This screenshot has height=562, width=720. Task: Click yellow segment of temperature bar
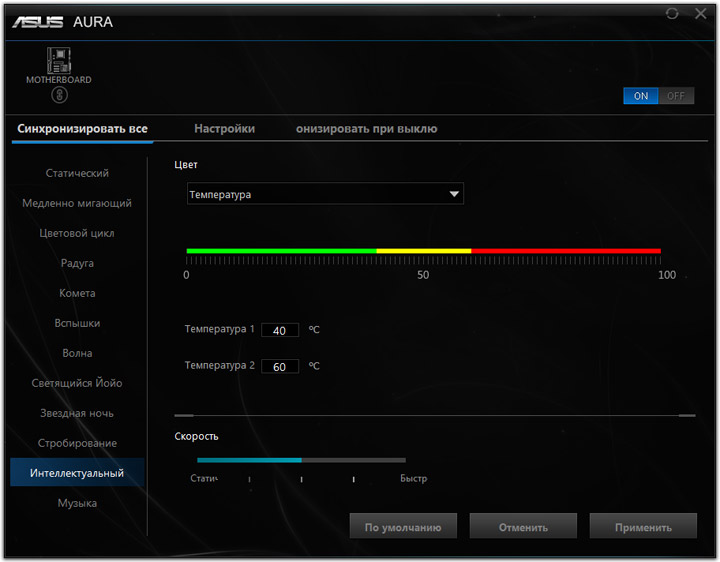[x=424, y=251]
